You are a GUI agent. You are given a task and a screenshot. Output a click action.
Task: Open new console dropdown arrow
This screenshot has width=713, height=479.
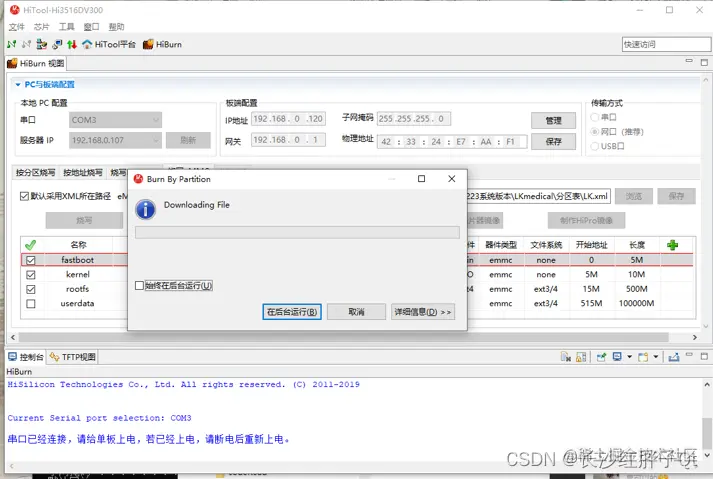click(x=656, y=357)
